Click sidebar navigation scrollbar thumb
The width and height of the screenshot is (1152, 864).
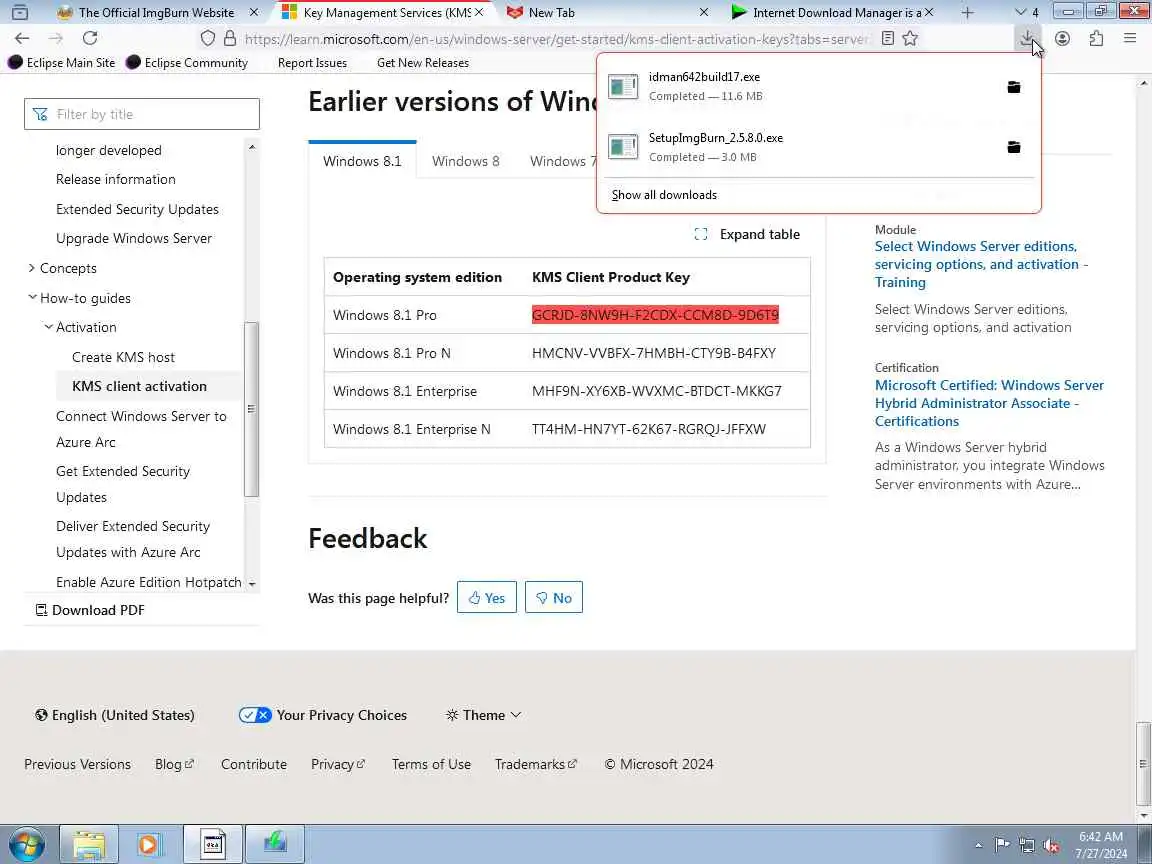(x=251, y=409)
